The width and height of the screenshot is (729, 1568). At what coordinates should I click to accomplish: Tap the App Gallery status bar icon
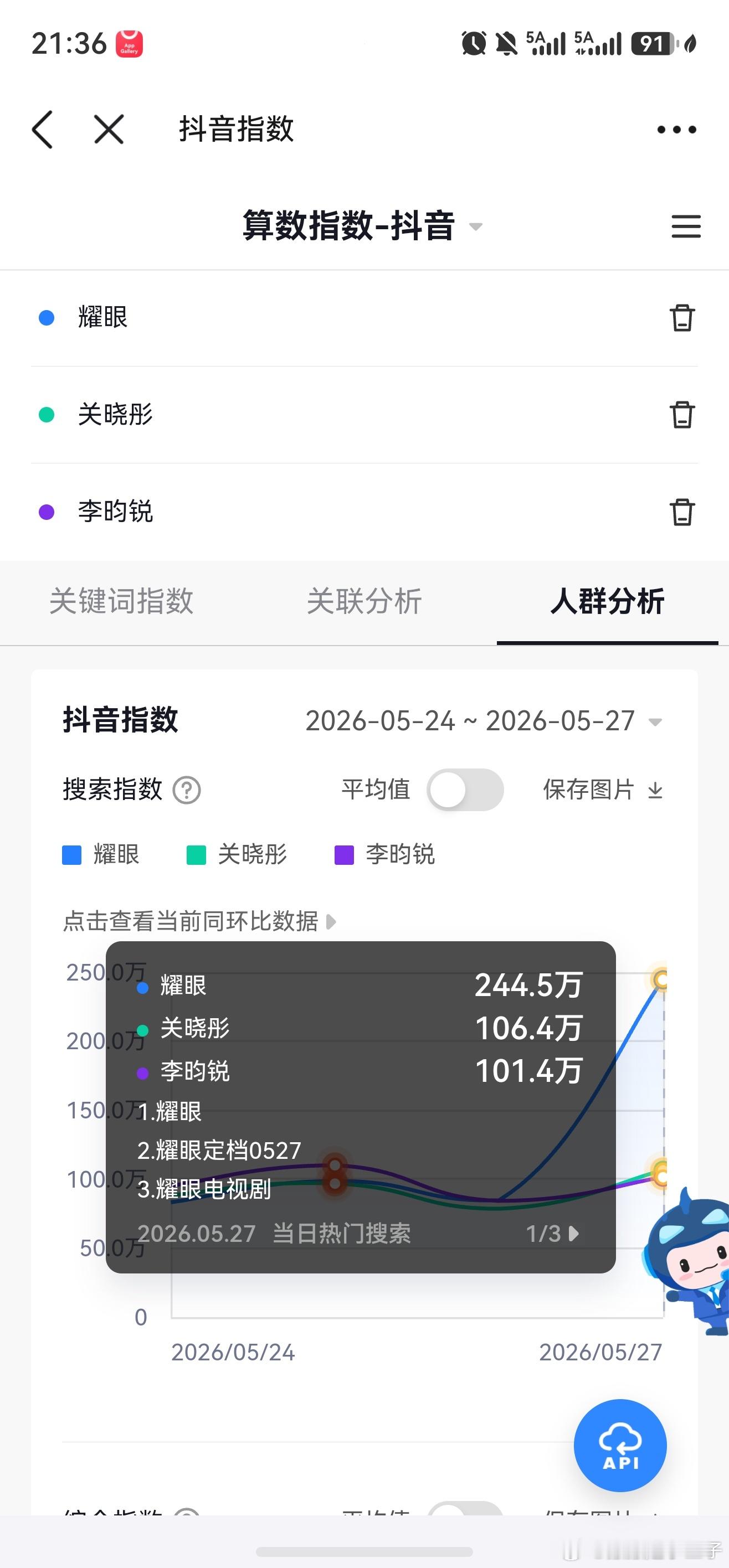(129, 44)
